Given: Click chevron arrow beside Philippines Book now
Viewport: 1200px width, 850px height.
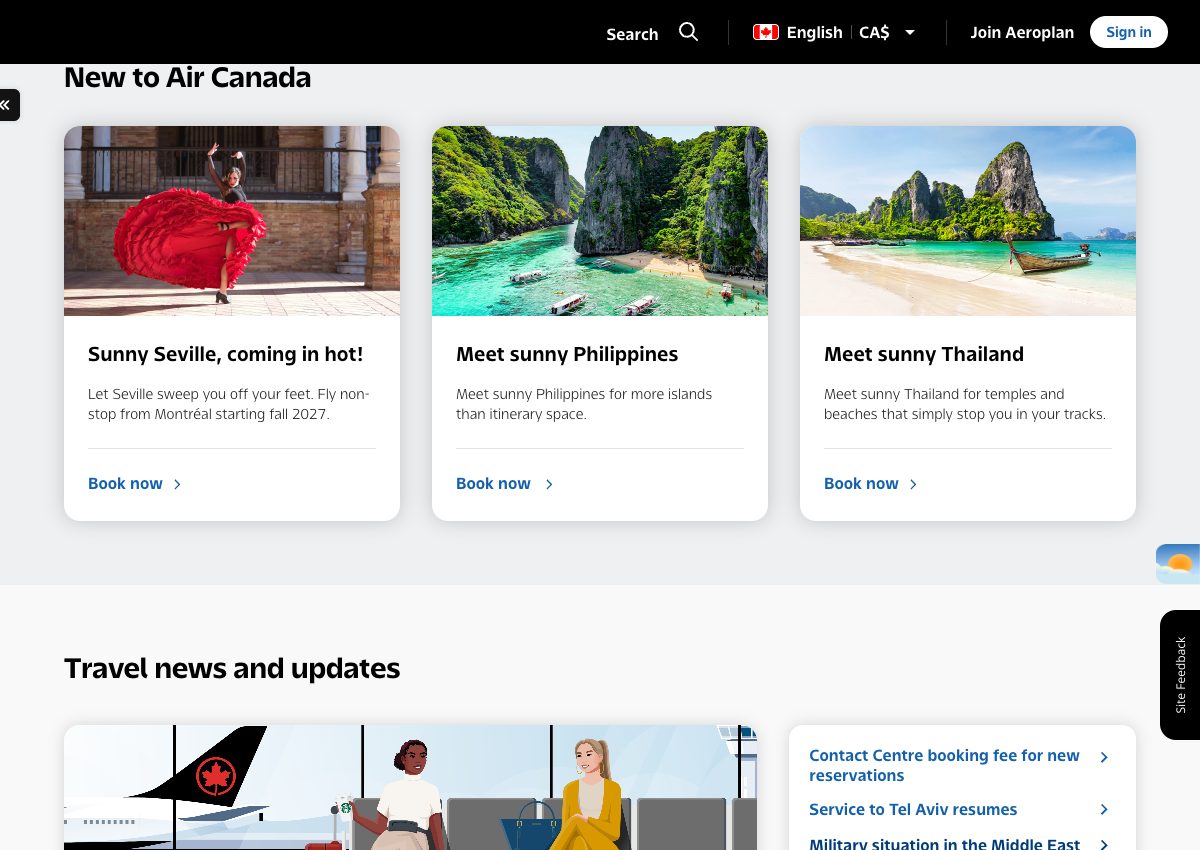Looking at the screenshot, I should [x=549, y=484].
